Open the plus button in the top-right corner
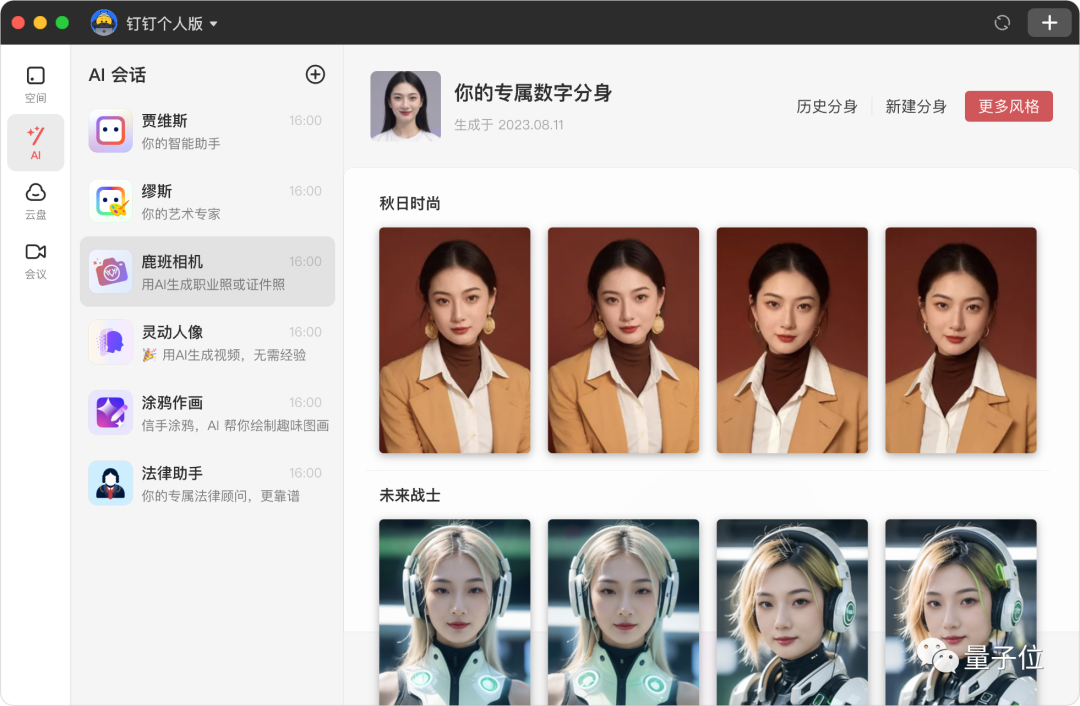 tap(1048, 21)
